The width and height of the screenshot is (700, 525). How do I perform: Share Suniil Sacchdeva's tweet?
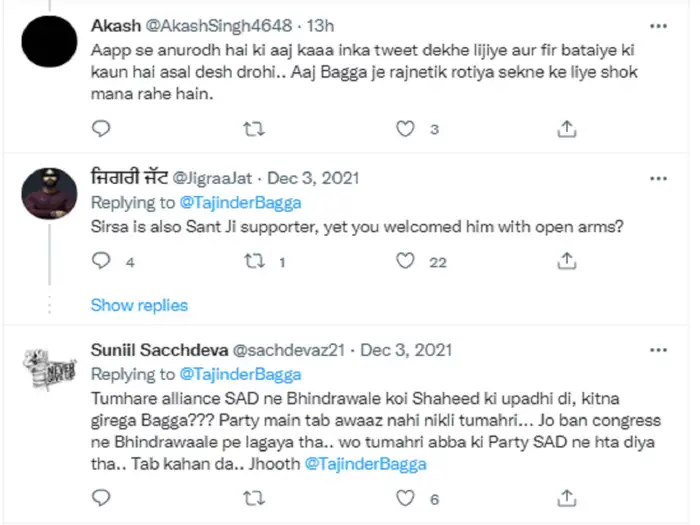pyautogui.click(x=566, y=497)
